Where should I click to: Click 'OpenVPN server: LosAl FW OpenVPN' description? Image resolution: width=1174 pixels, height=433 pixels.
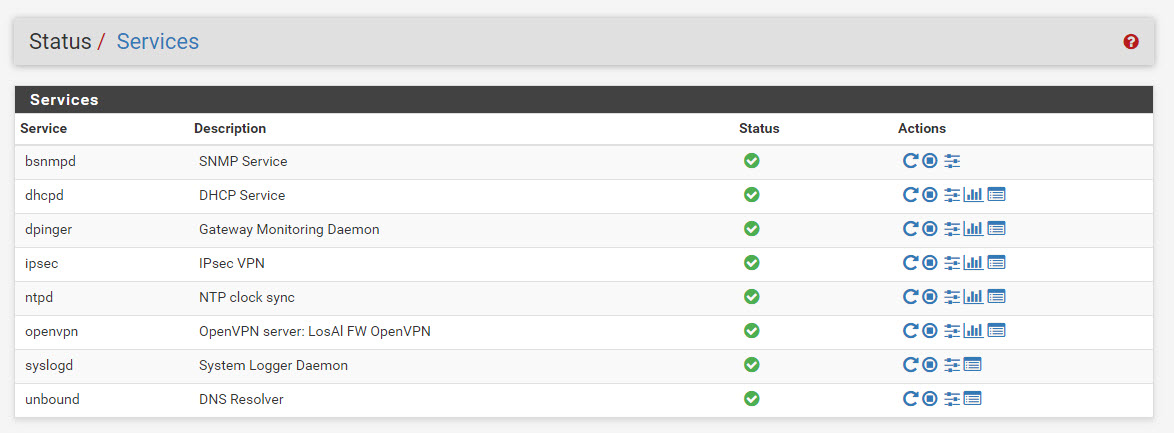(314, 331)
